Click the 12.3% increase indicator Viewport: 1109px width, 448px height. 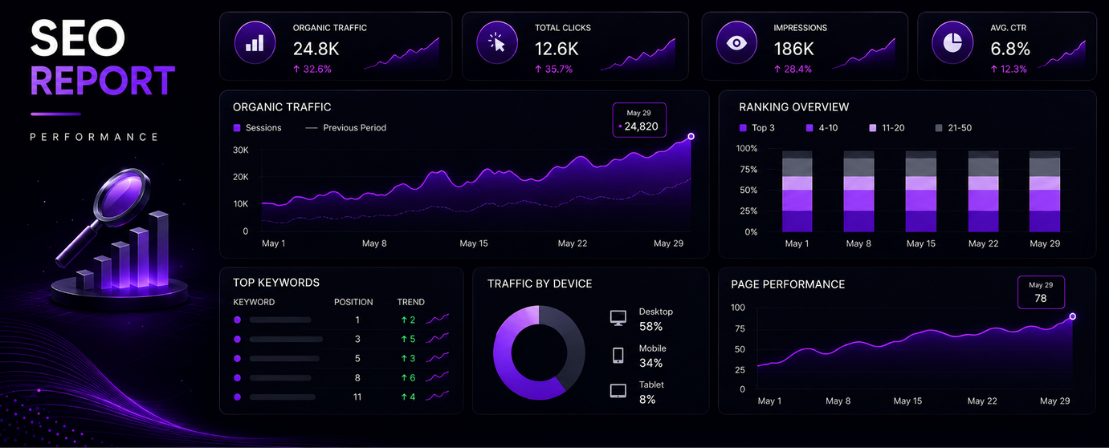(x=1009, y=69)
